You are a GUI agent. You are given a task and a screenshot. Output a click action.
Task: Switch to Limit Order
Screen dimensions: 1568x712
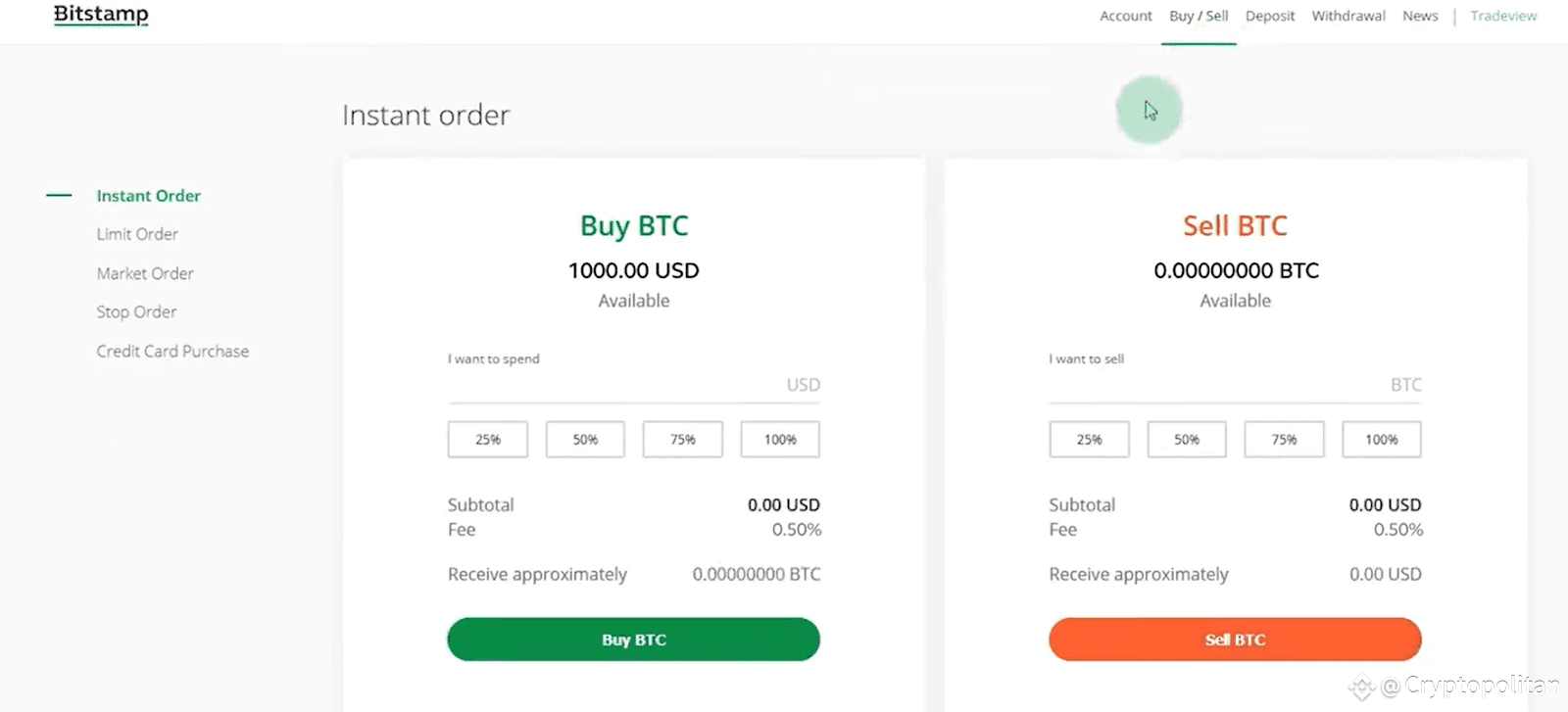click(137, 234)
